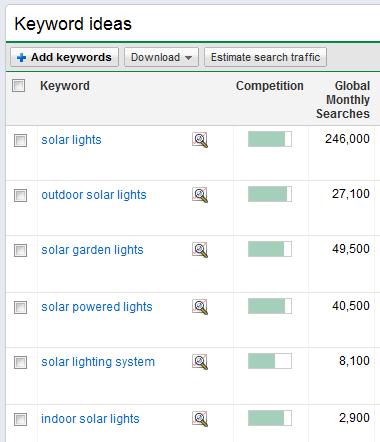This screenshot has width=380, height=442.
Task: Open magnifier icon for solar powered lights
Action: click(200, 307)
